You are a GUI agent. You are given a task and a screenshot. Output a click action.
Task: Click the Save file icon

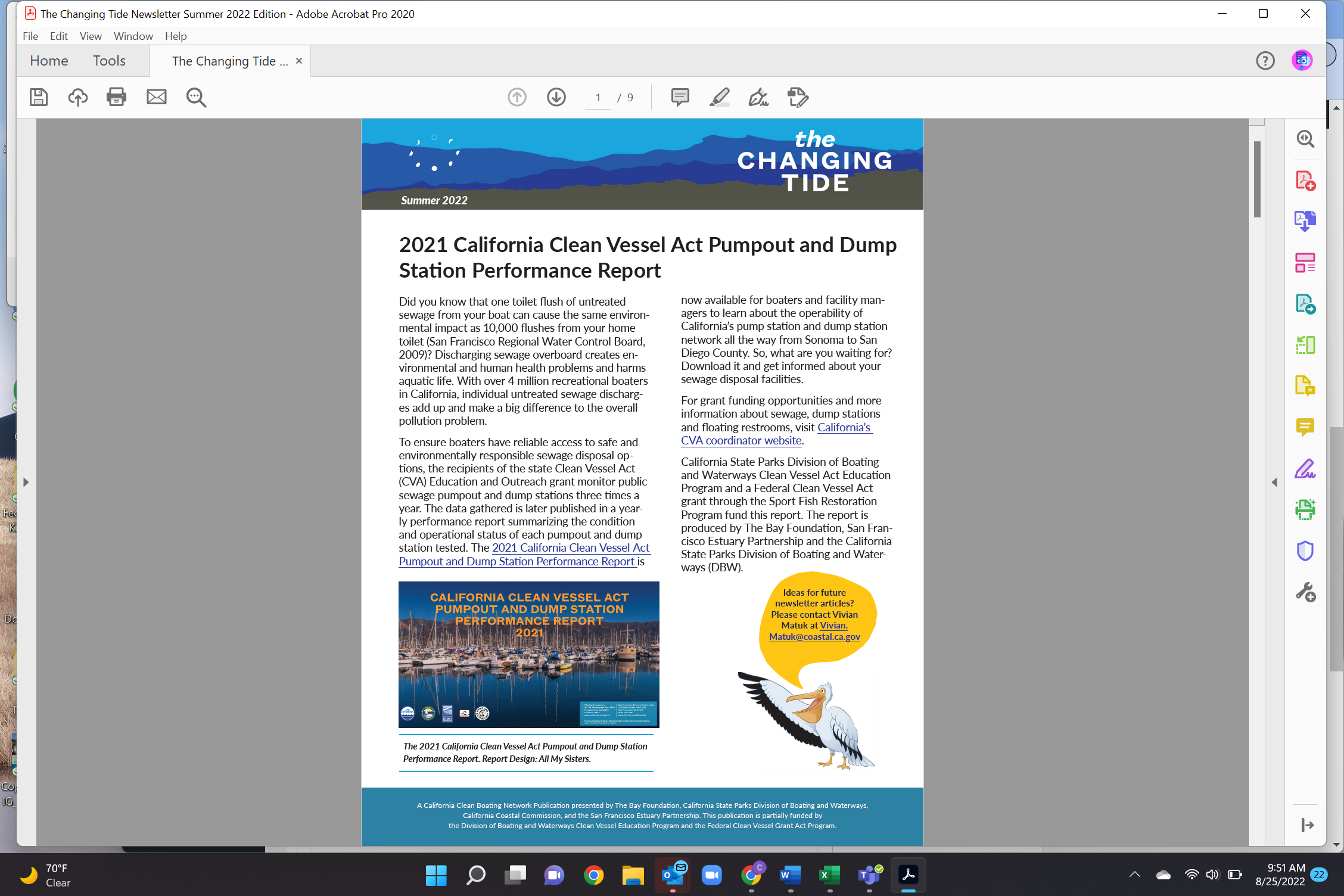click(39, 97)
